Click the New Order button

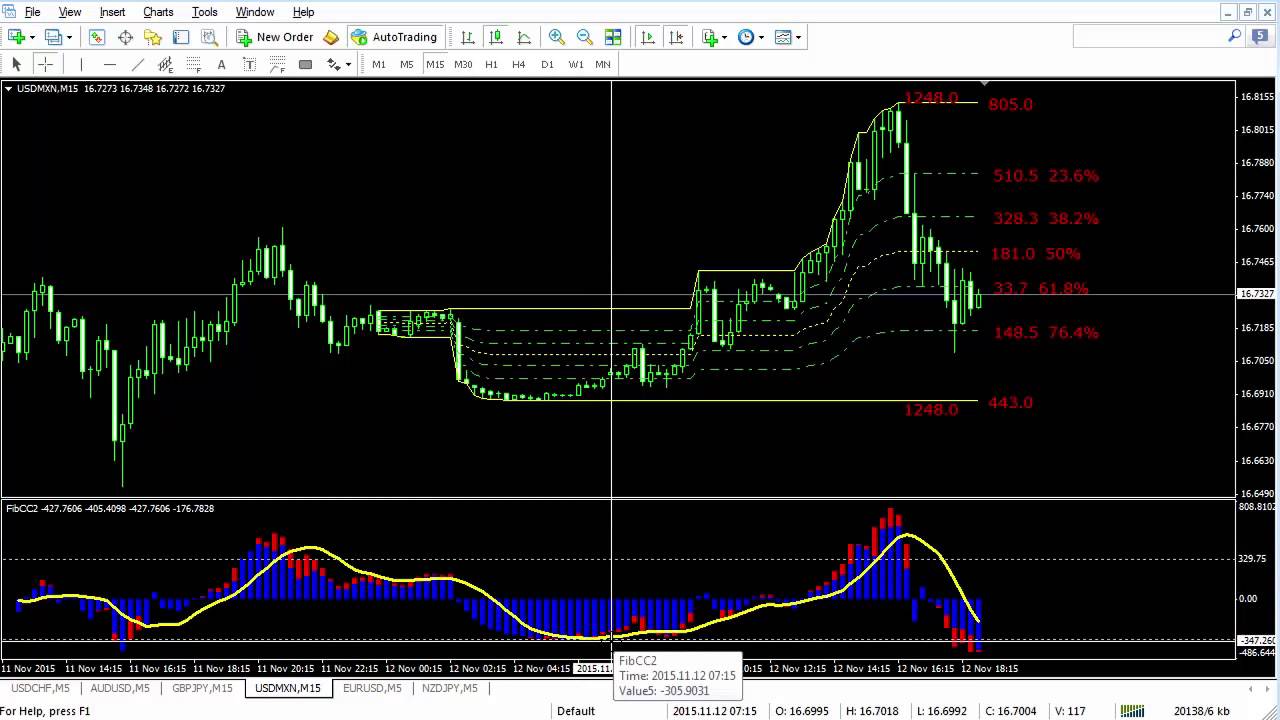[x=275, y=37]
